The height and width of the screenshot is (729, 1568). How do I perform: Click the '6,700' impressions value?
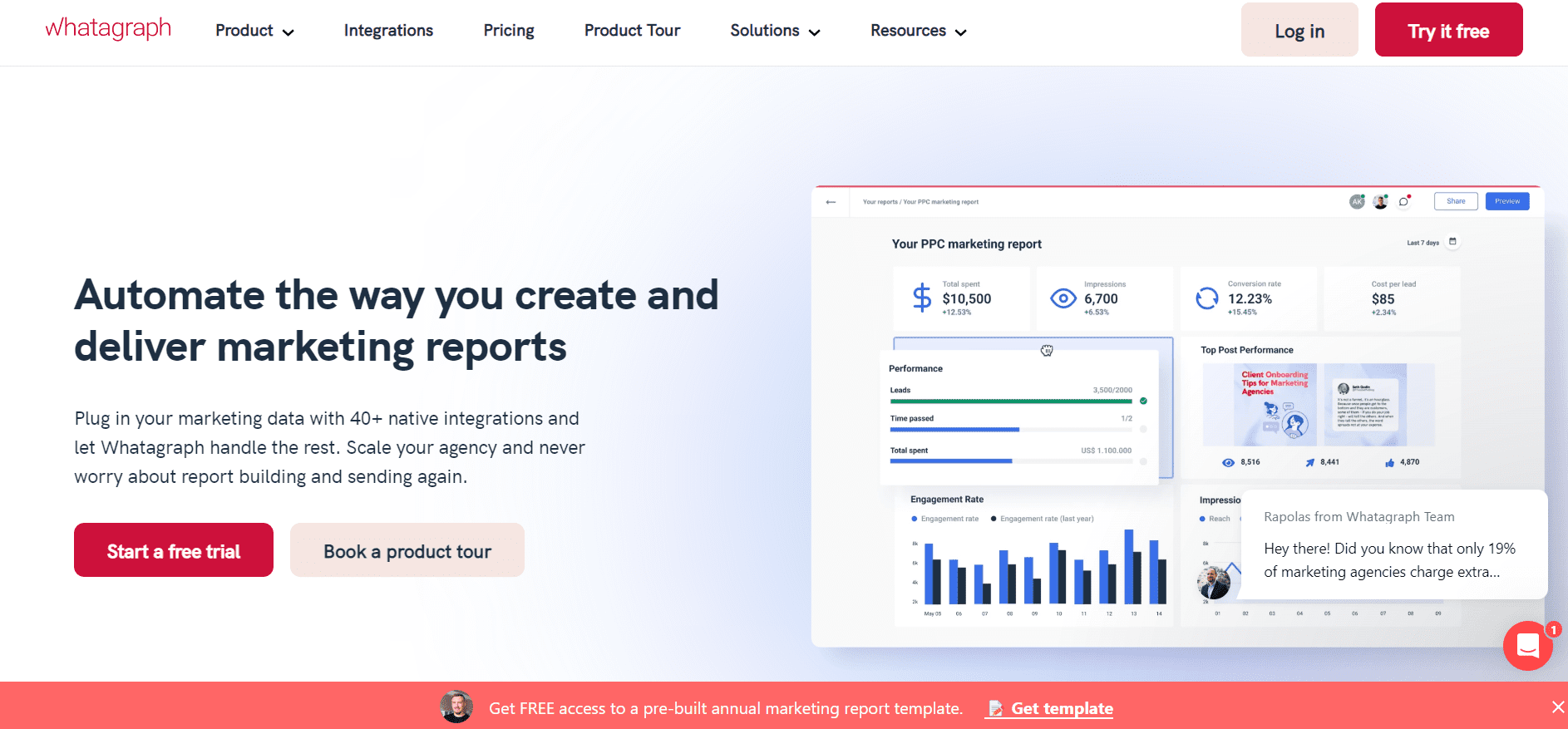[1101, 298]
